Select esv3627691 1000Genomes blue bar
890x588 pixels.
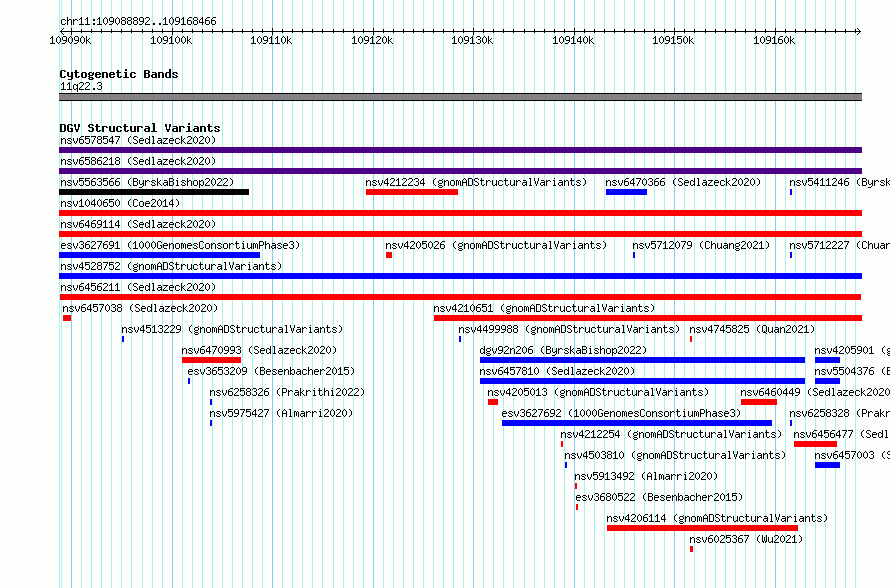coord(159,255)
